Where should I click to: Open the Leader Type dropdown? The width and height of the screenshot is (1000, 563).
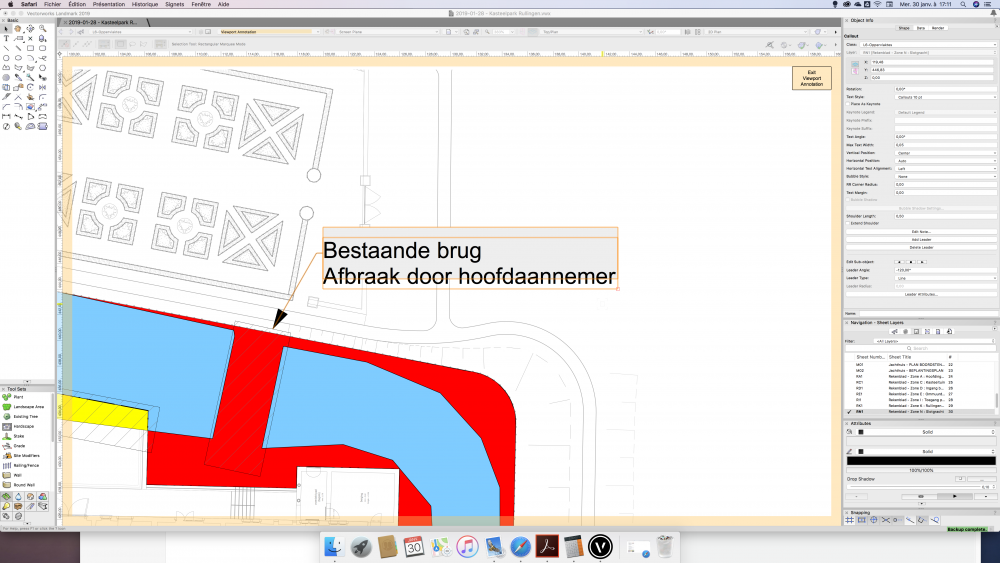click(x=945, y=278)
